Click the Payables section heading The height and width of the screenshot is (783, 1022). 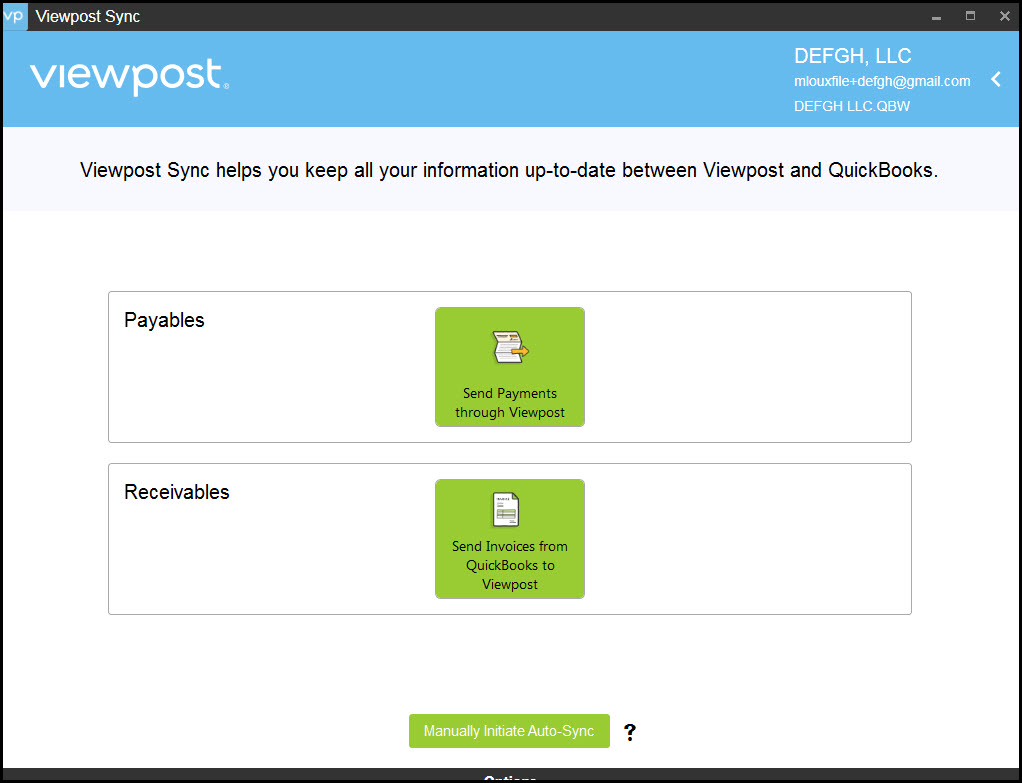point(164,320)
